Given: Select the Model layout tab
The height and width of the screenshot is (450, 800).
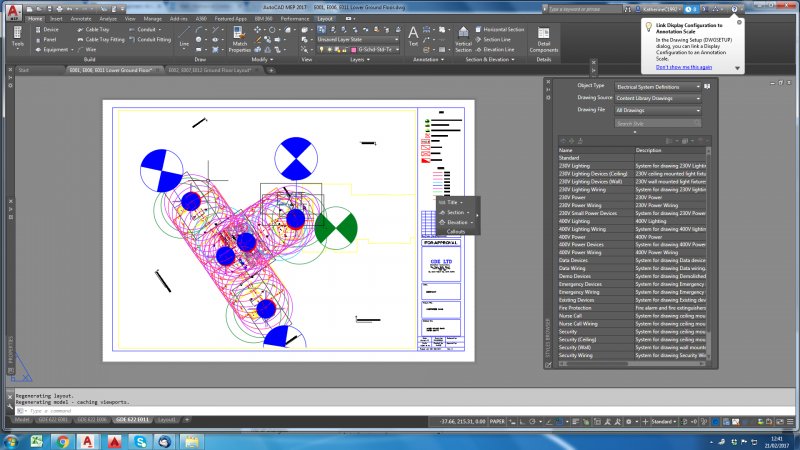Looking at the screenshot, I should click(x=22, y=419).
